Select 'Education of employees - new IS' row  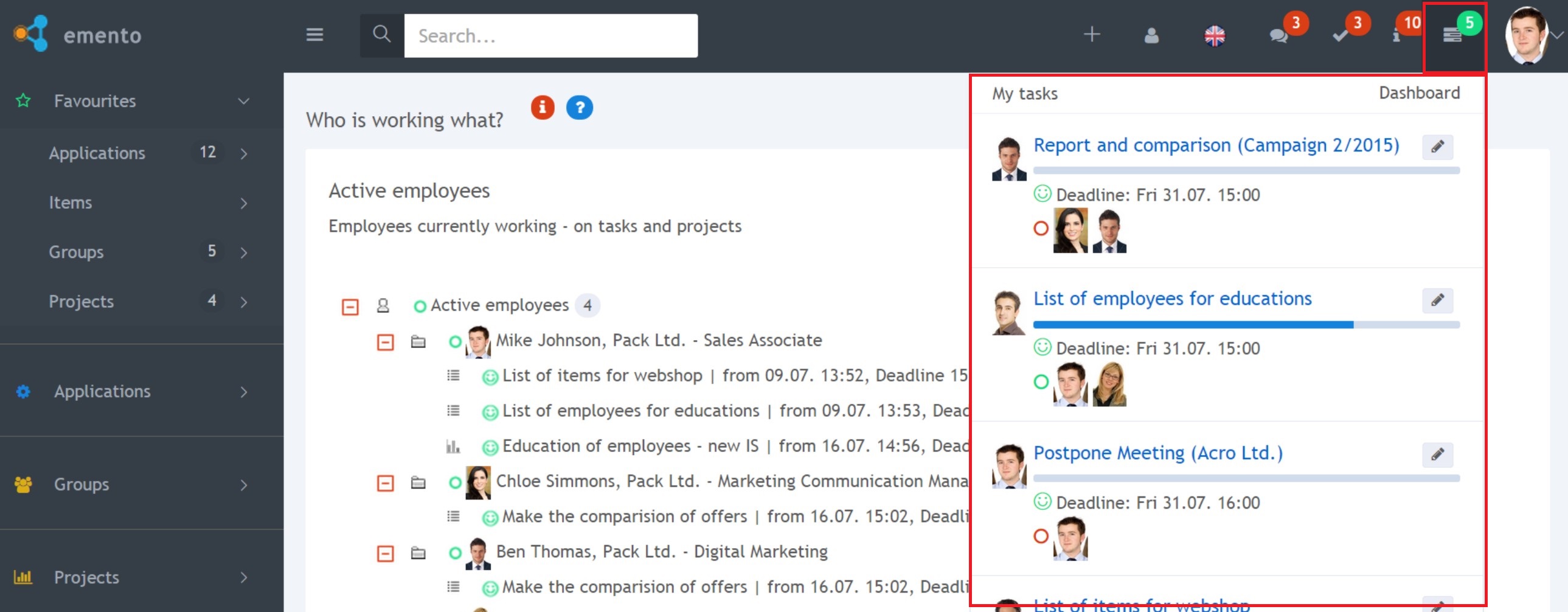click(735, 447)
